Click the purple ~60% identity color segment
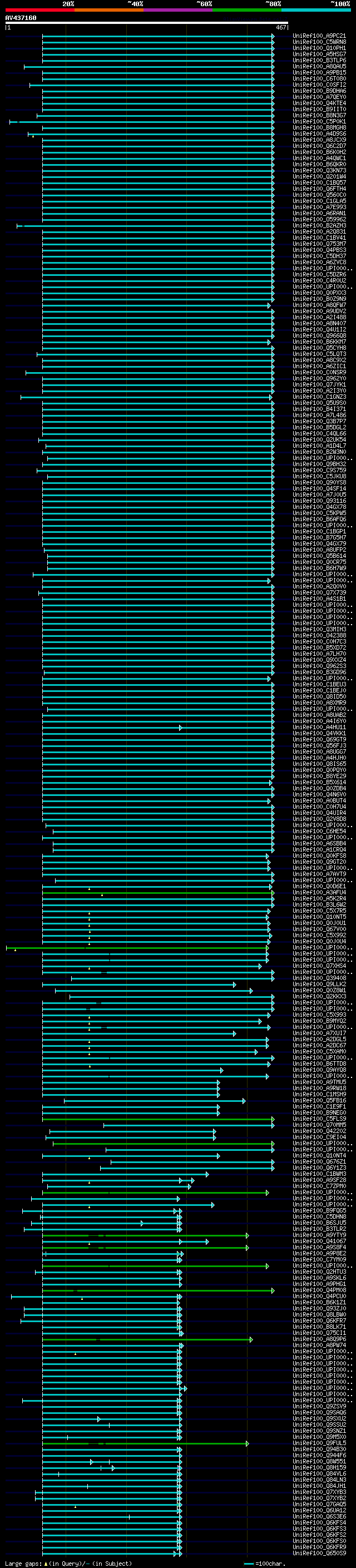Image resolution: width=356 pixels, height=1568 pixels. [x=177, y=11]
